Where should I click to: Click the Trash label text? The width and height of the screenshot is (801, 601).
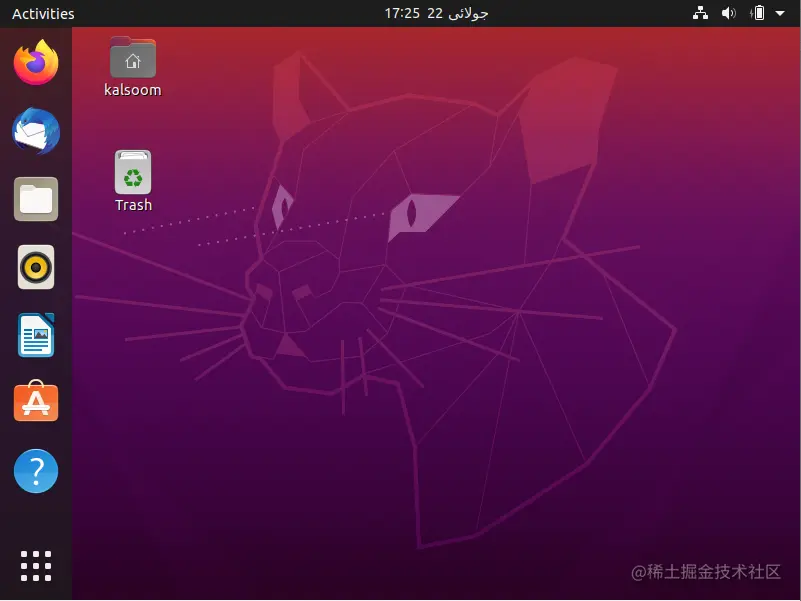click(133, 205)
